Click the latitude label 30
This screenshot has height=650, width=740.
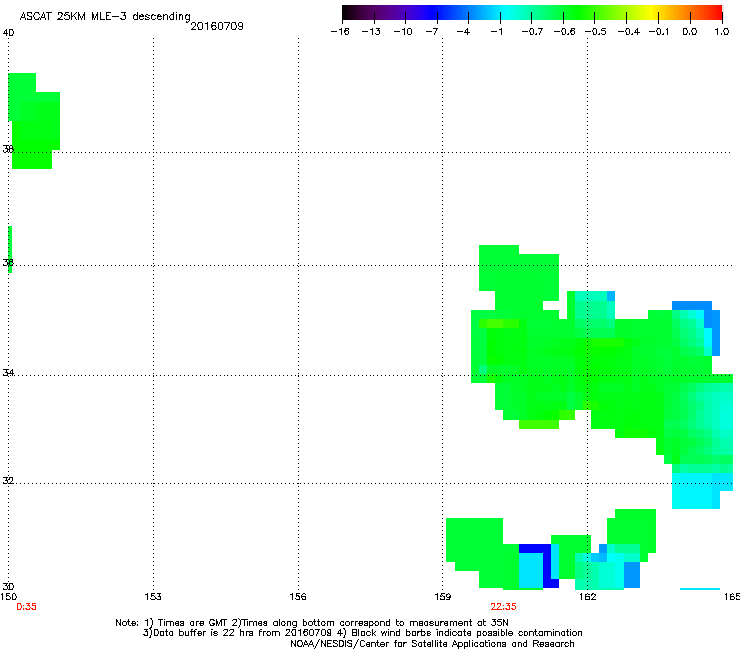[8, 587]
